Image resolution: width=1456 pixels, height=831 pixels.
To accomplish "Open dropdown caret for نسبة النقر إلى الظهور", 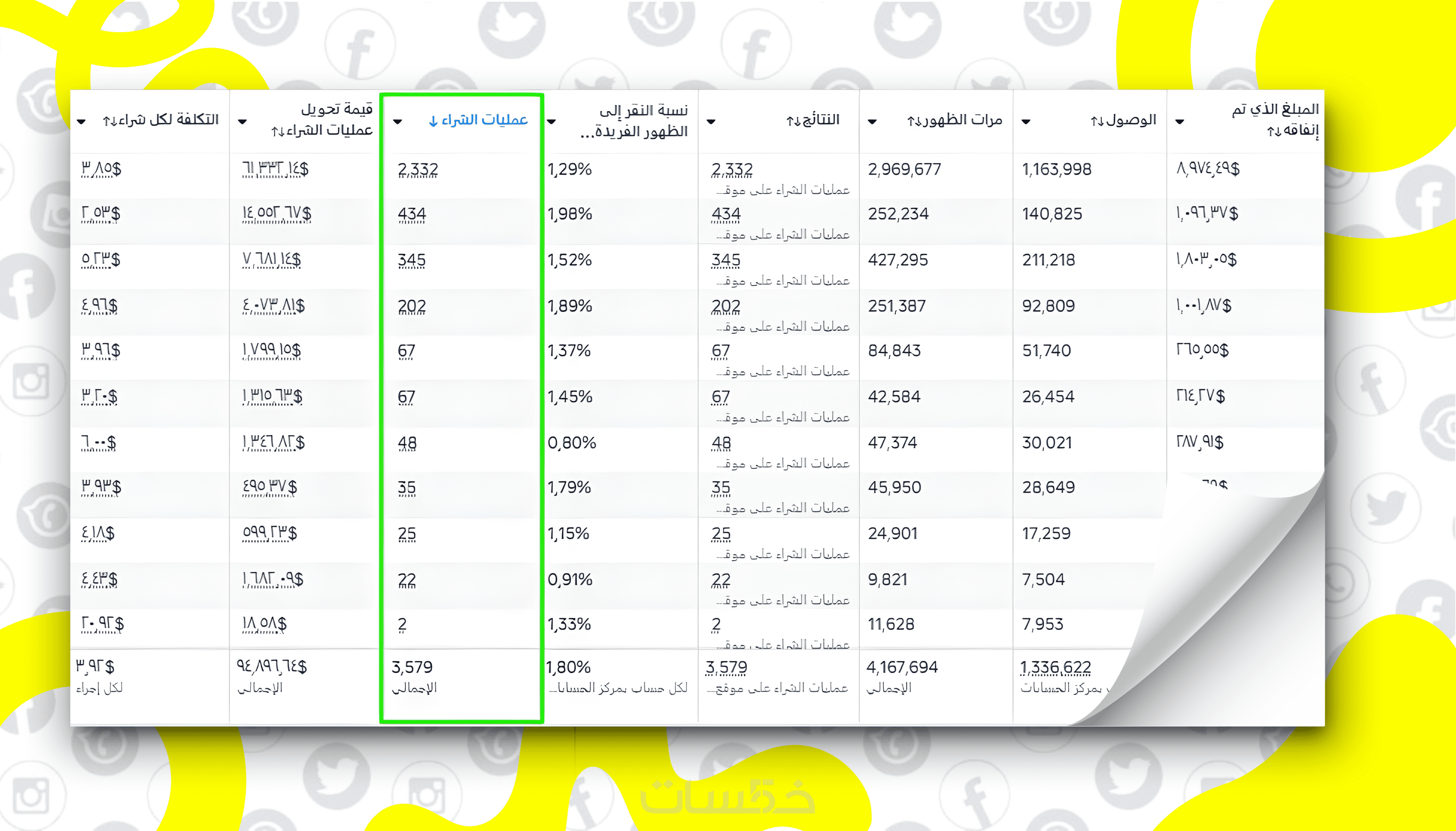I will tap(551, 122).
